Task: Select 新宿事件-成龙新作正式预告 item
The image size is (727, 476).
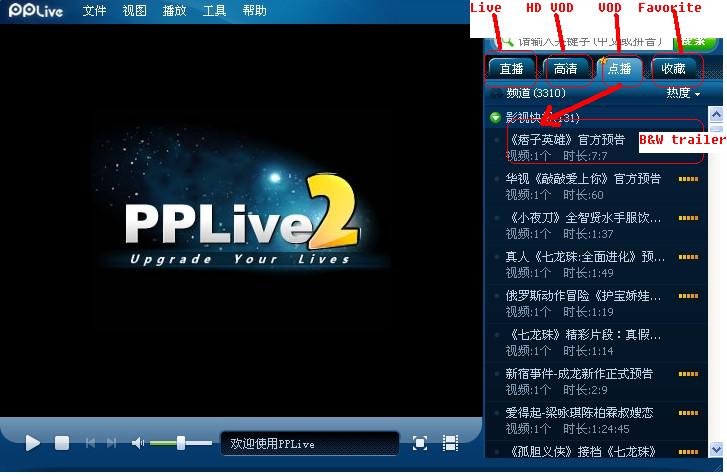Action: 598,381
